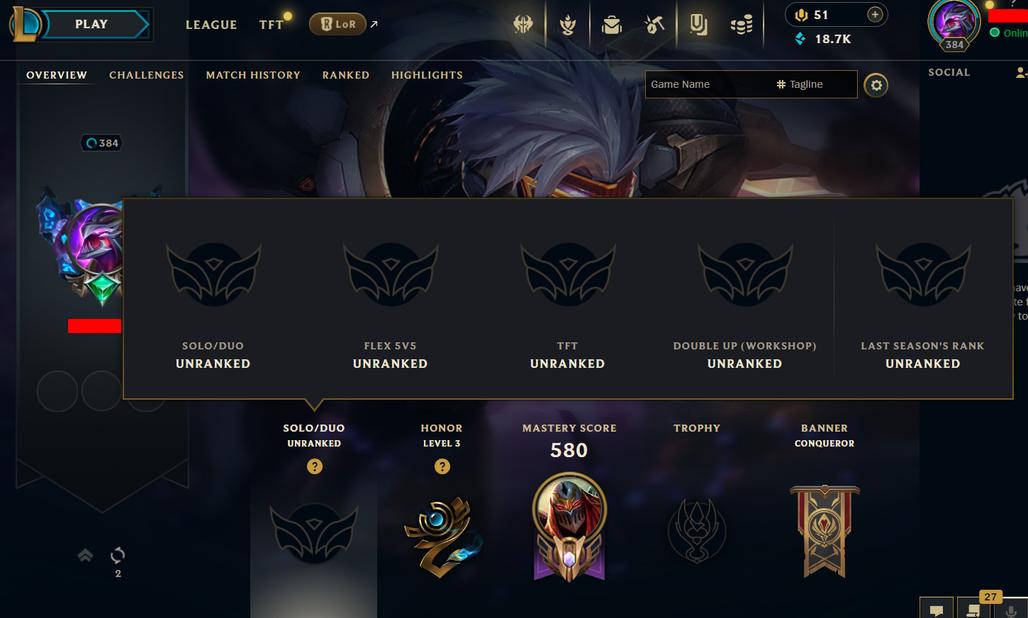Select the Mastery Score champion emblem
Image resolution: width=1028 pixels, height=618 pixels.
coord(569,528)
